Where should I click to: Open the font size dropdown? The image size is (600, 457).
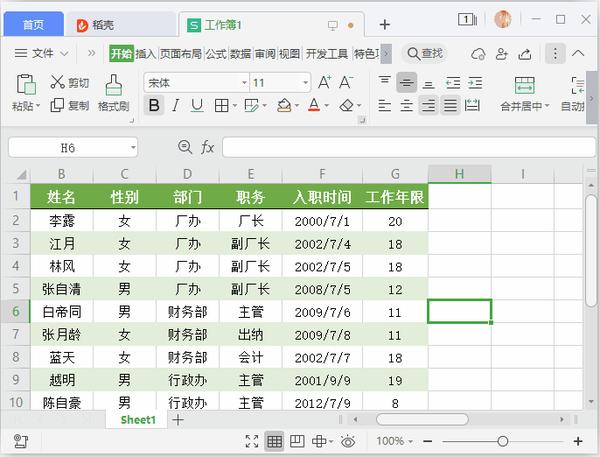click(305, 83)
